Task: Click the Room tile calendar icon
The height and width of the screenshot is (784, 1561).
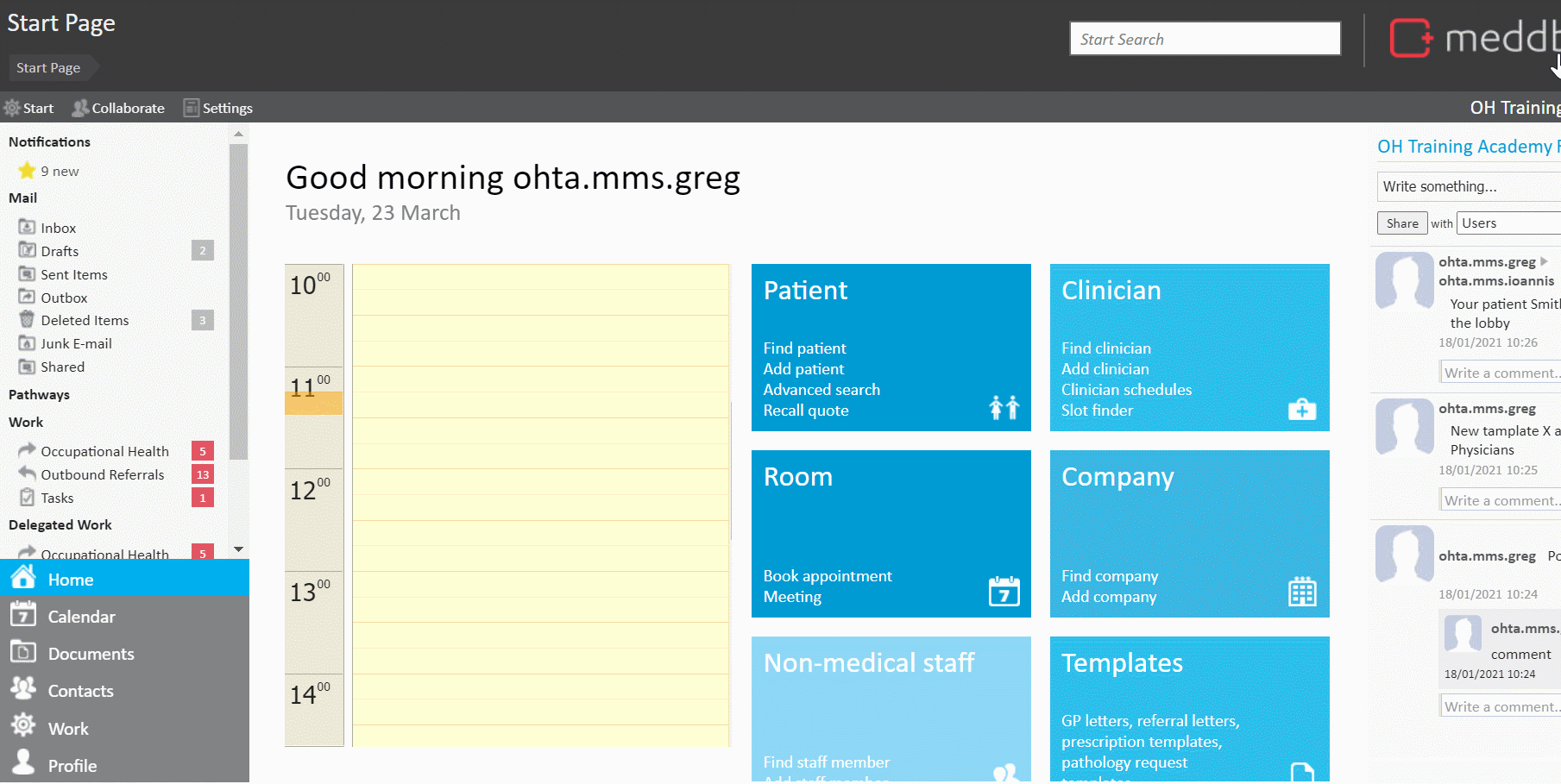Action: tap(1004, 592)
